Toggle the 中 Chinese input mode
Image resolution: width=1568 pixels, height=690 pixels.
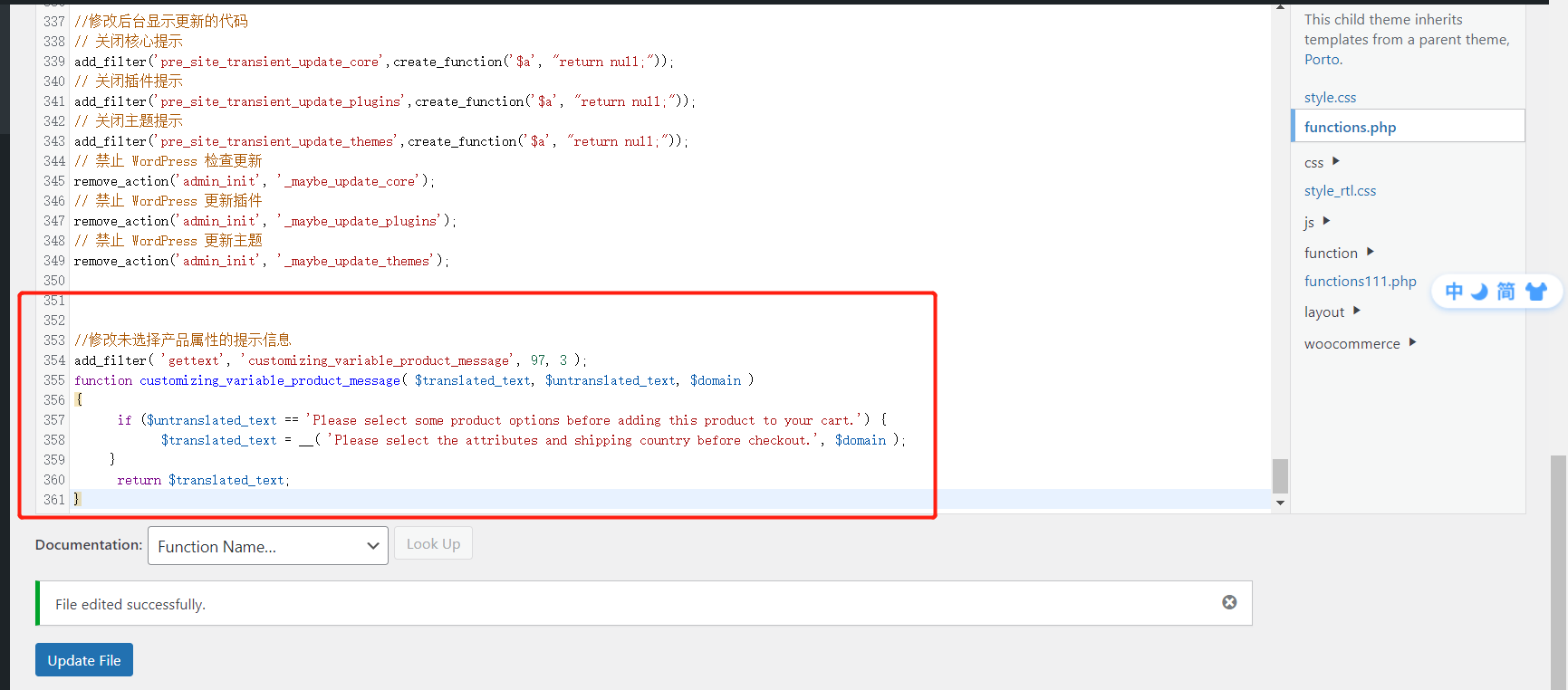[1454, 292]
